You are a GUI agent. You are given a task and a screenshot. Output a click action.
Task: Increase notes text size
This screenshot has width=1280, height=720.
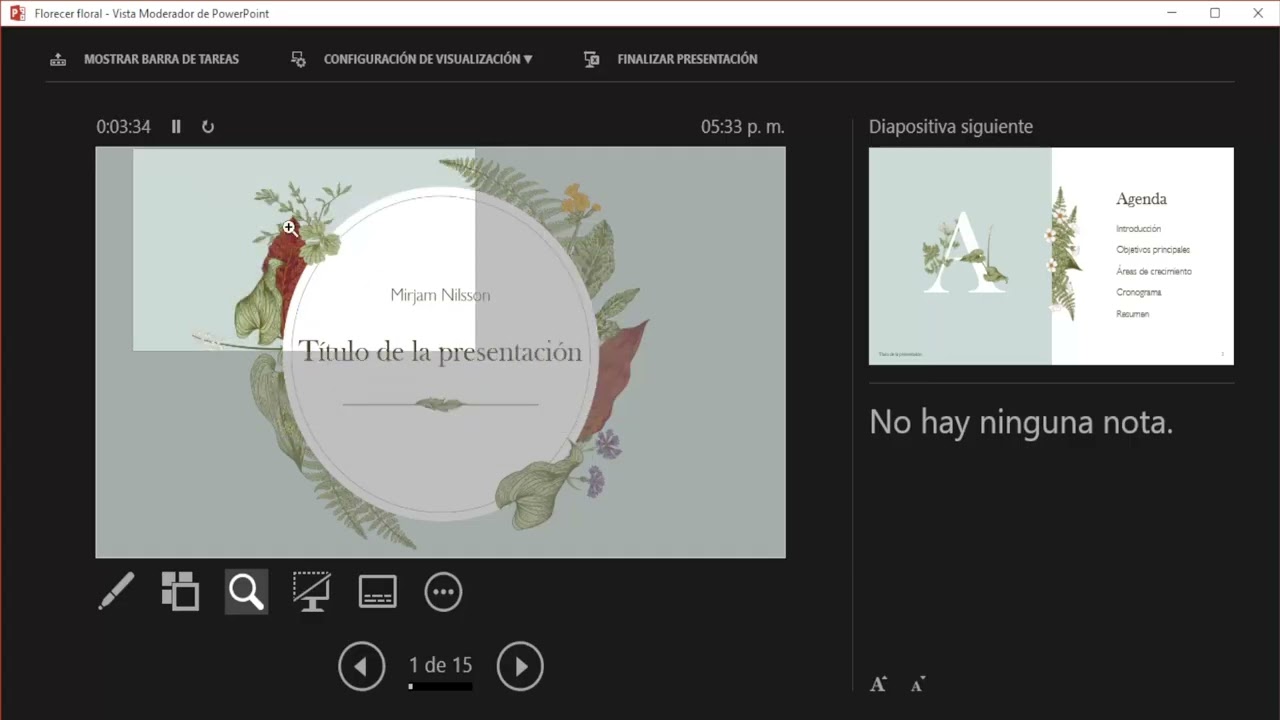(x=879, y=685)
